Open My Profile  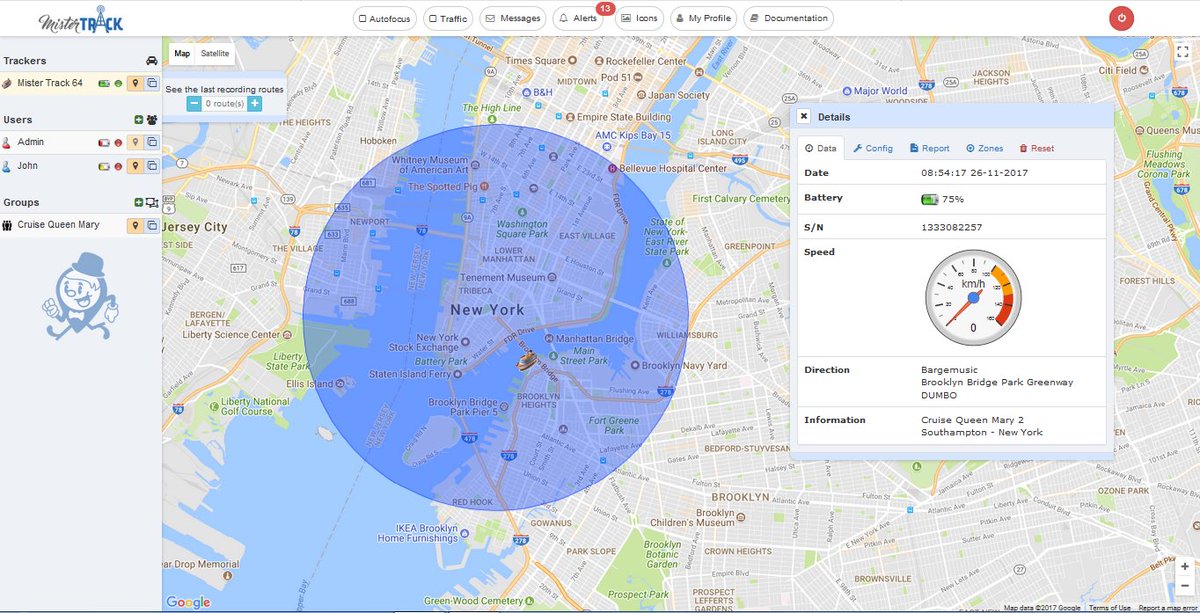[x=702, y=18]
